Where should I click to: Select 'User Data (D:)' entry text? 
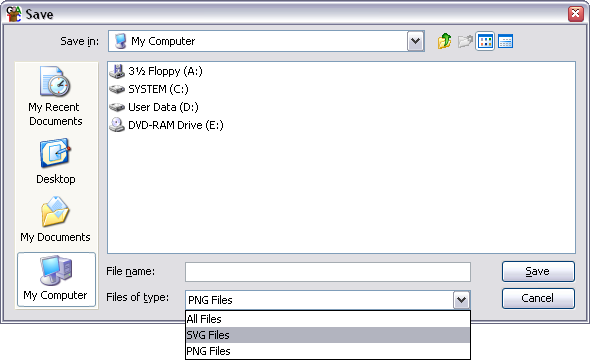(163, 107)
